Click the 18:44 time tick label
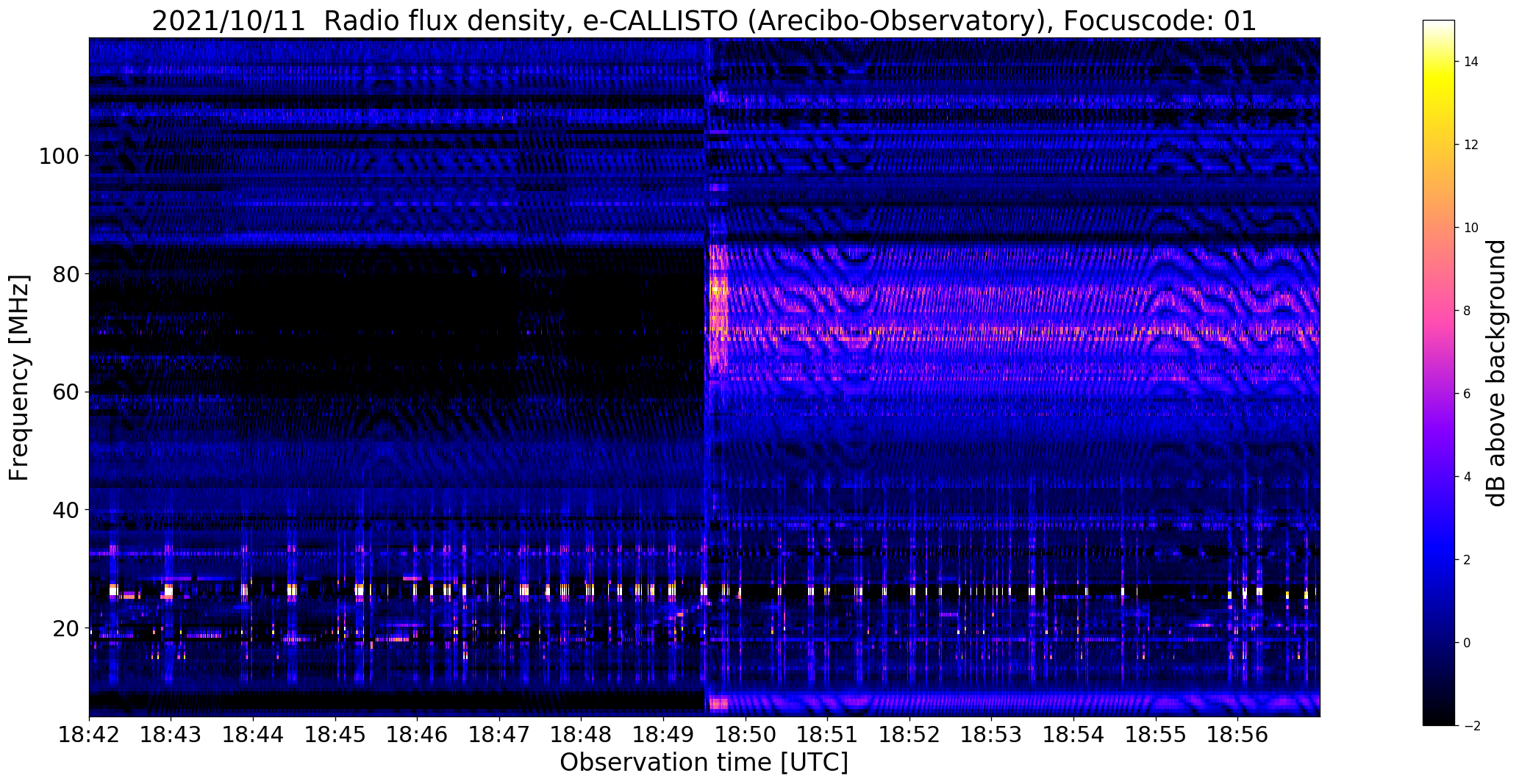This screenshot has height=784, width=1519. click(x=253, y=734)
